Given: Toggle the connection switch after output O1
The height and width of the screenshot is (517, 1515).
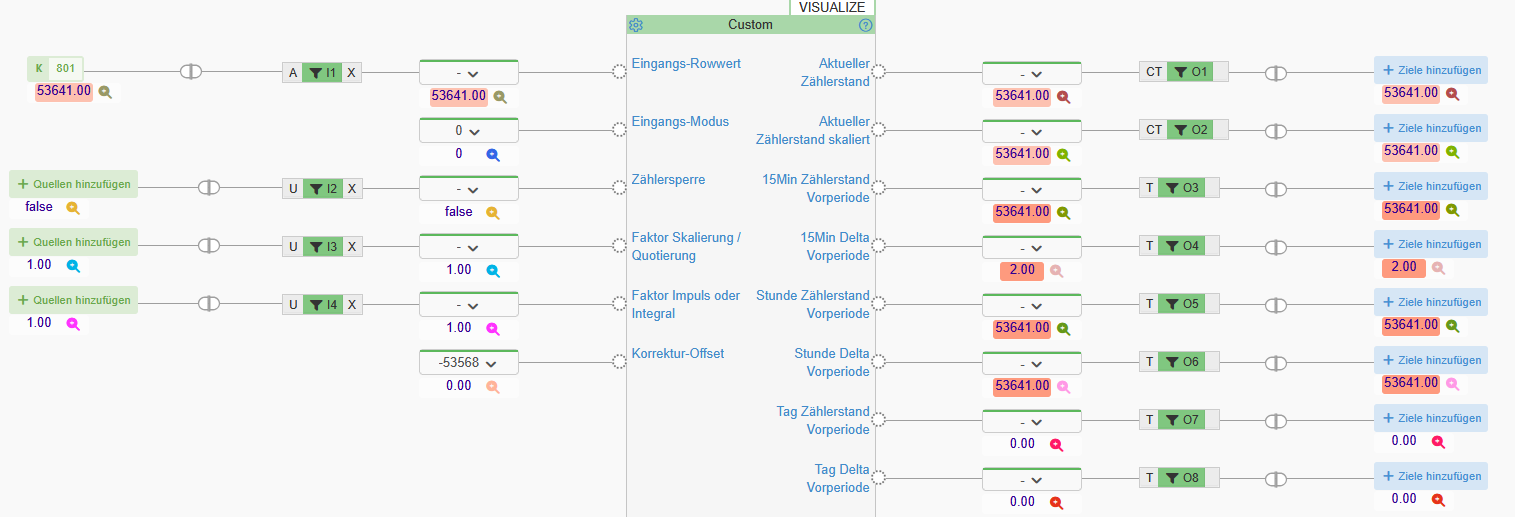Looking at the screenshot, I should tap(1275, 73).
